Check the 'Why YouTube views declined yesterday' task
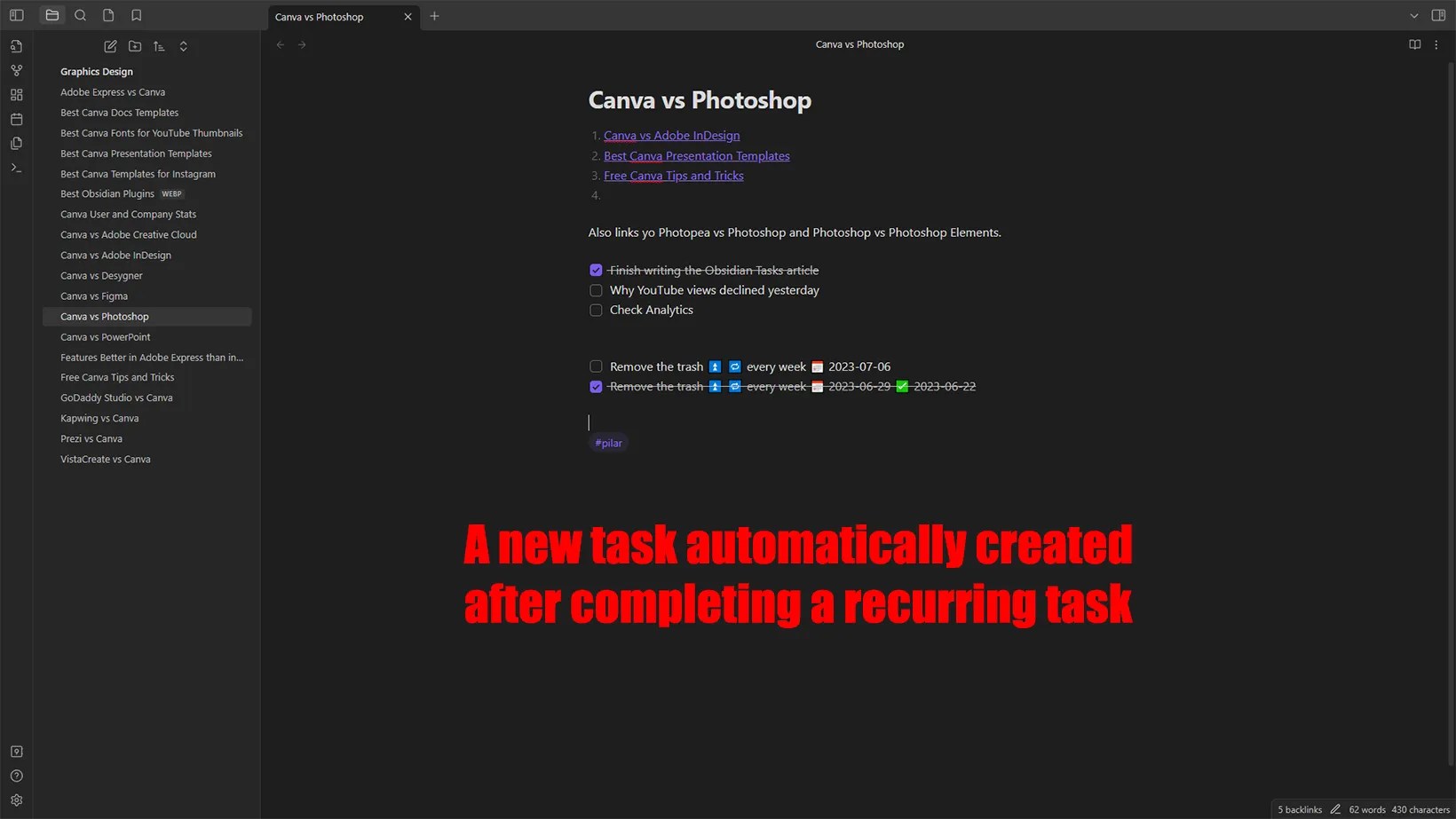This screenshot has height=819, width=1456. 596,290
